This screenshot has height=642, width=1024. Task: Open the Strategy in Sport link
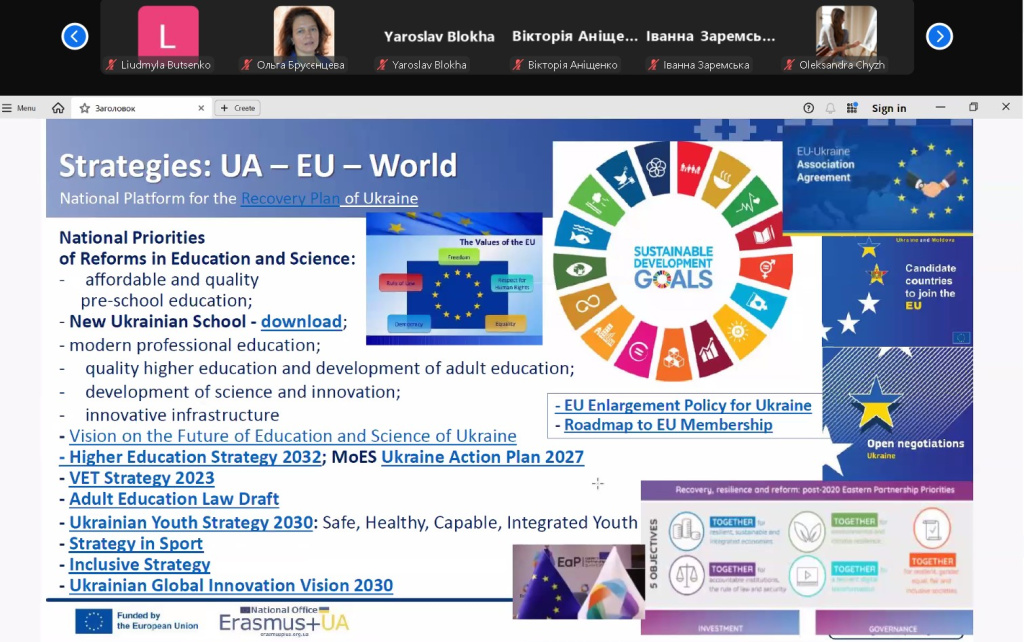click(136, 543)
